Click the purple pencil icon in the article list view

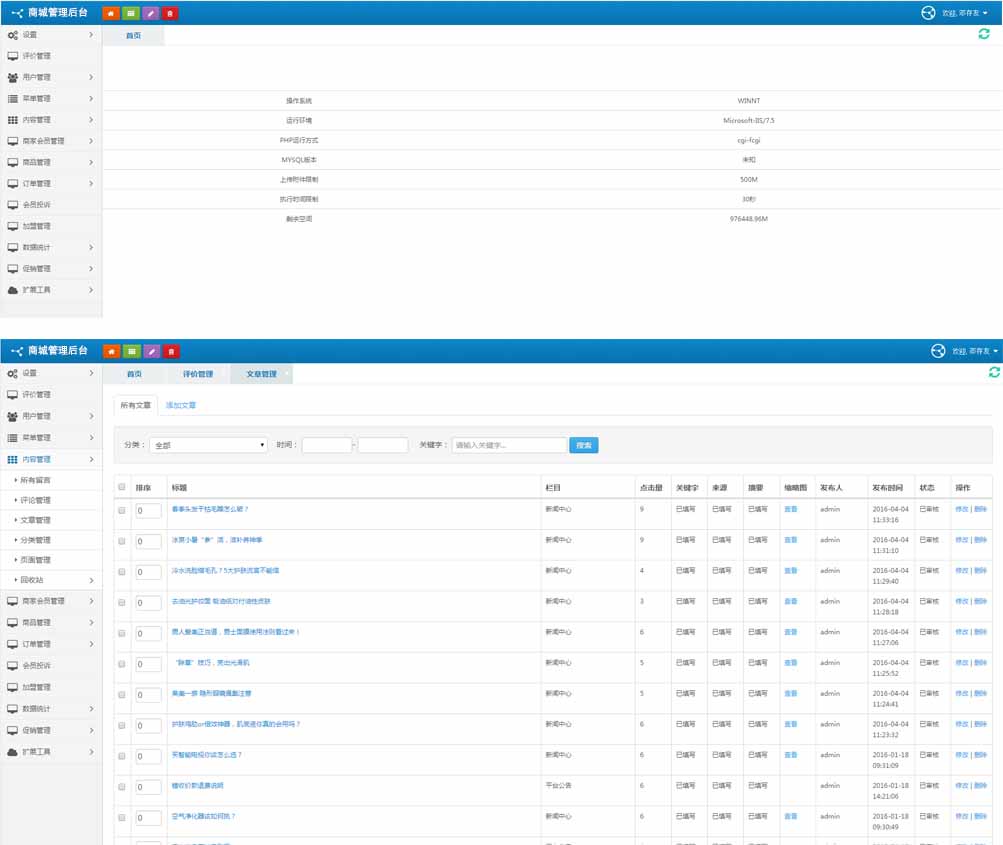tap(151, 351)
